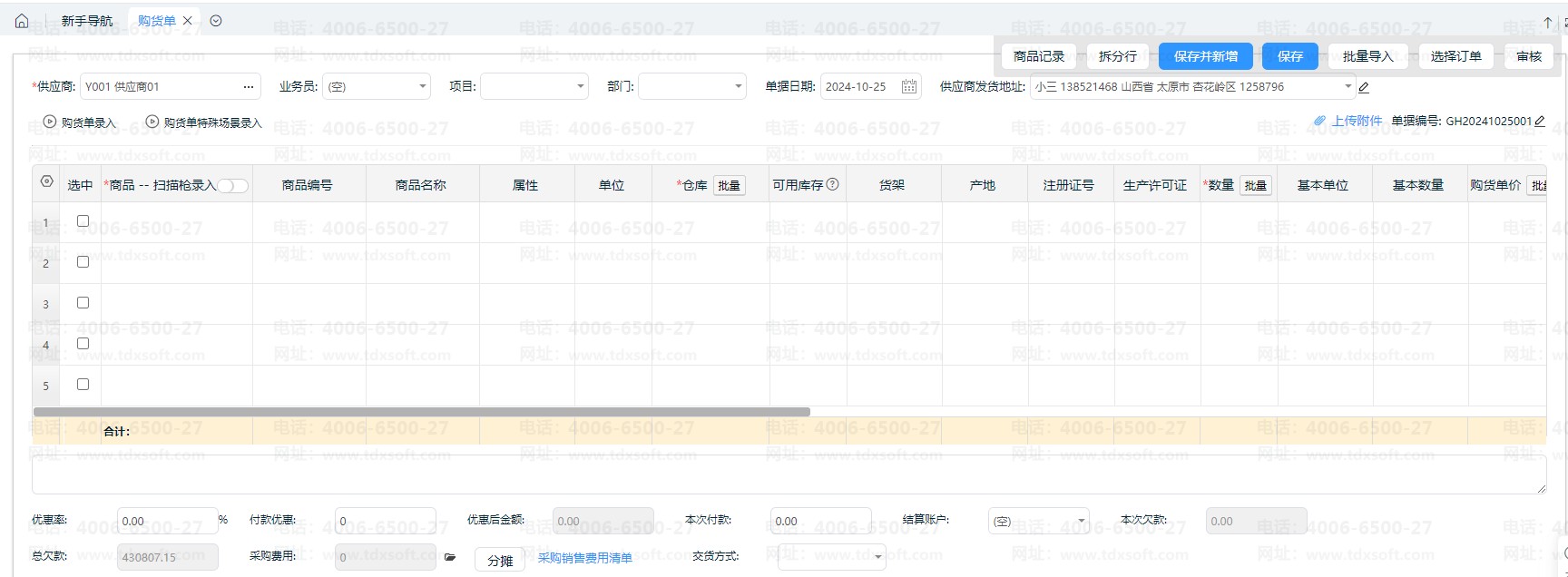Open the 采购销售费用清单 link
This screenshot has height=577, width=1568.
click(584, 558)
